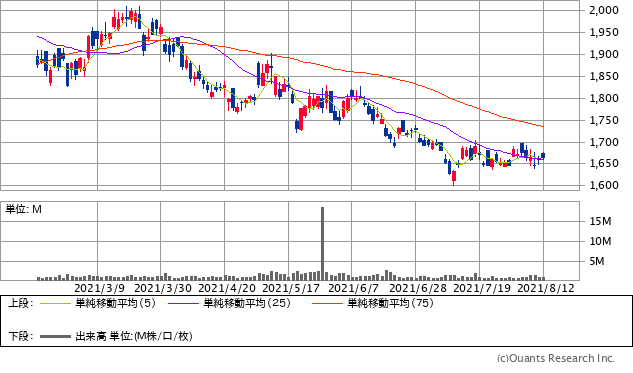633x373 pixels.
Task: Click the 1,600 price axis label
Action: click(x=604, y=185)
